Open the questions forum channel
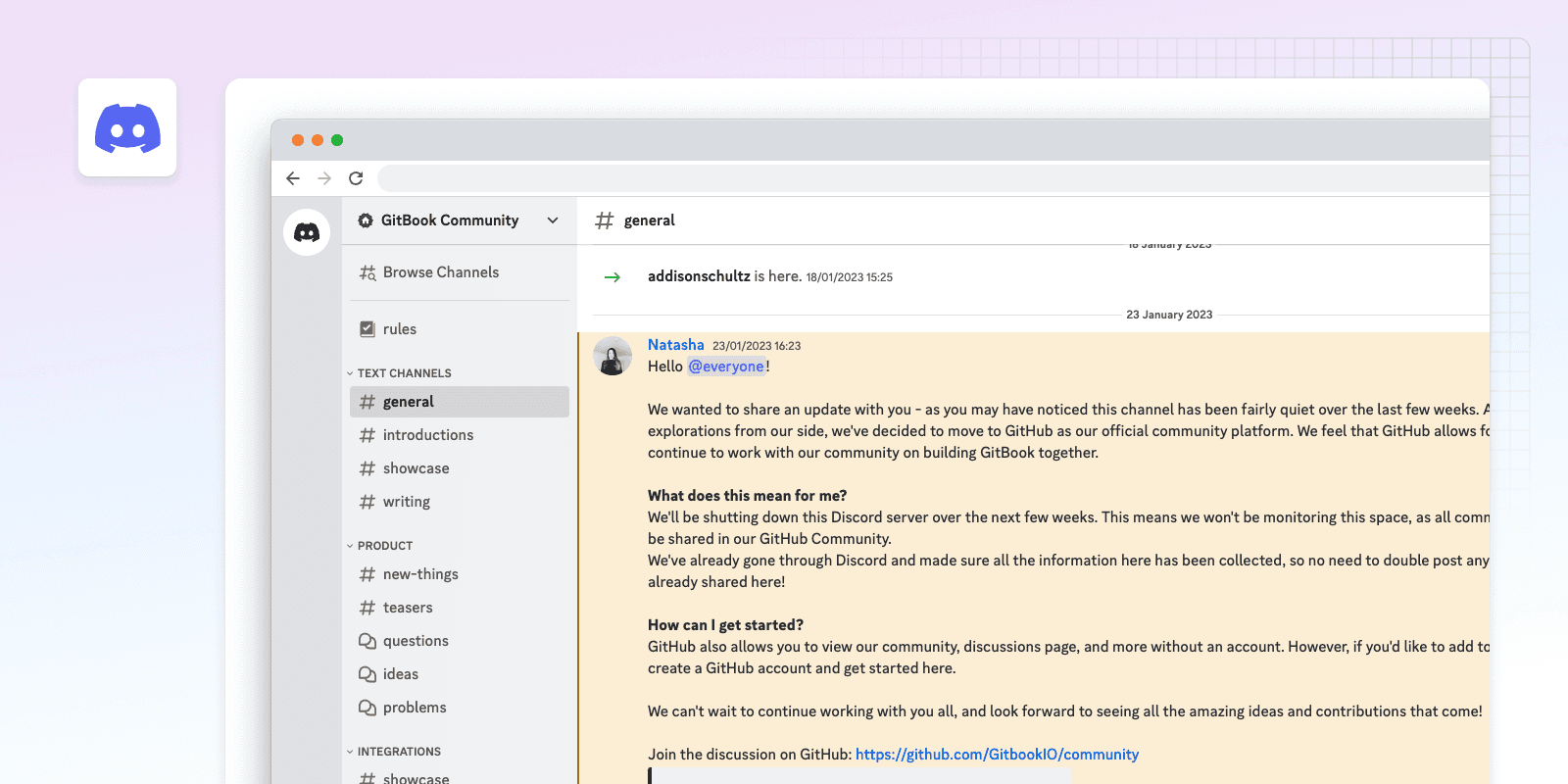The width and height of the screenshot is (1568, 784). pyautogui.click(x=460, y=641)
